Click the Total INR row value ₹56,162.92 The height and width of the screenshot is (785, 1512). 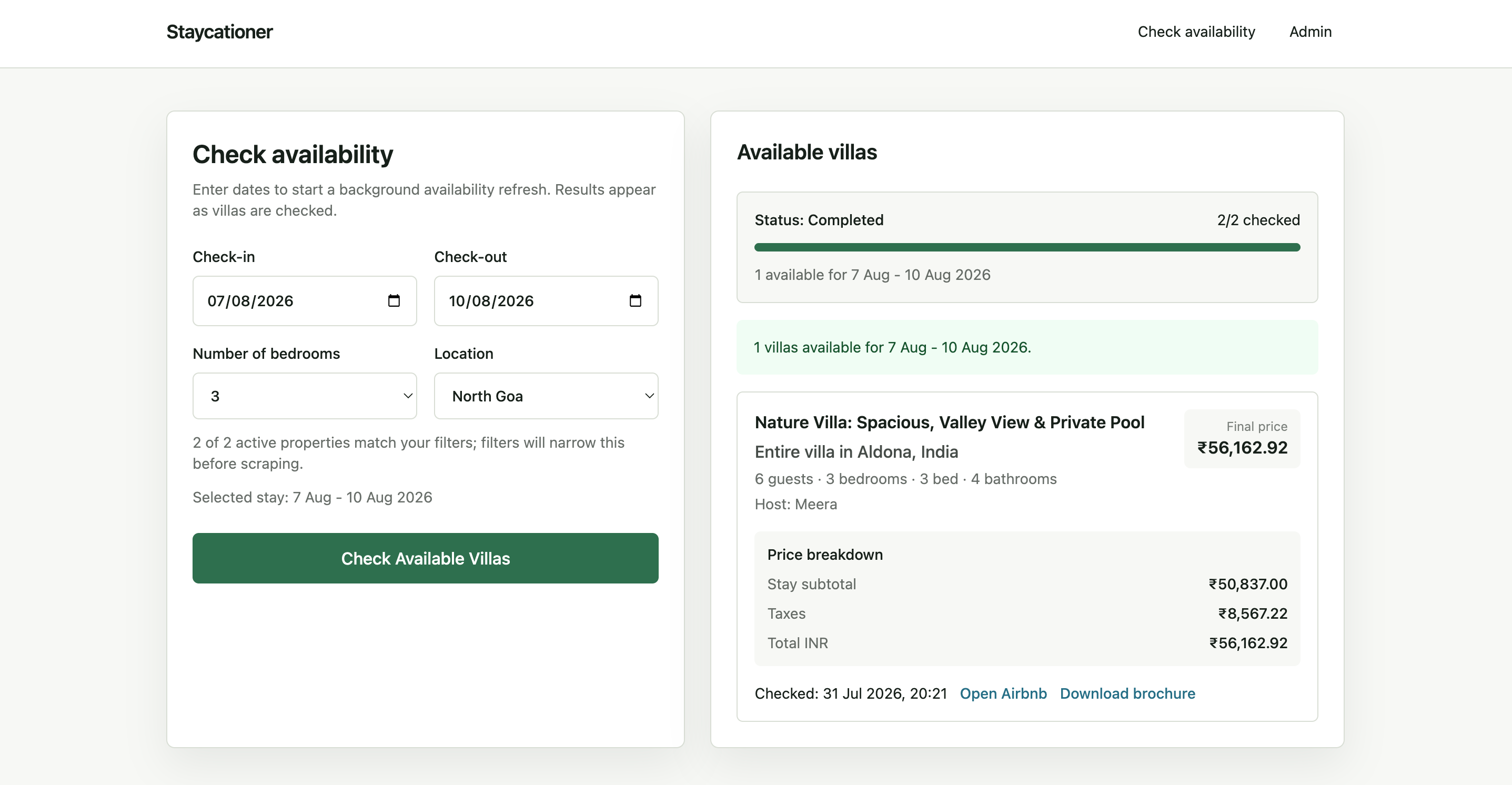pos(1248,642)
